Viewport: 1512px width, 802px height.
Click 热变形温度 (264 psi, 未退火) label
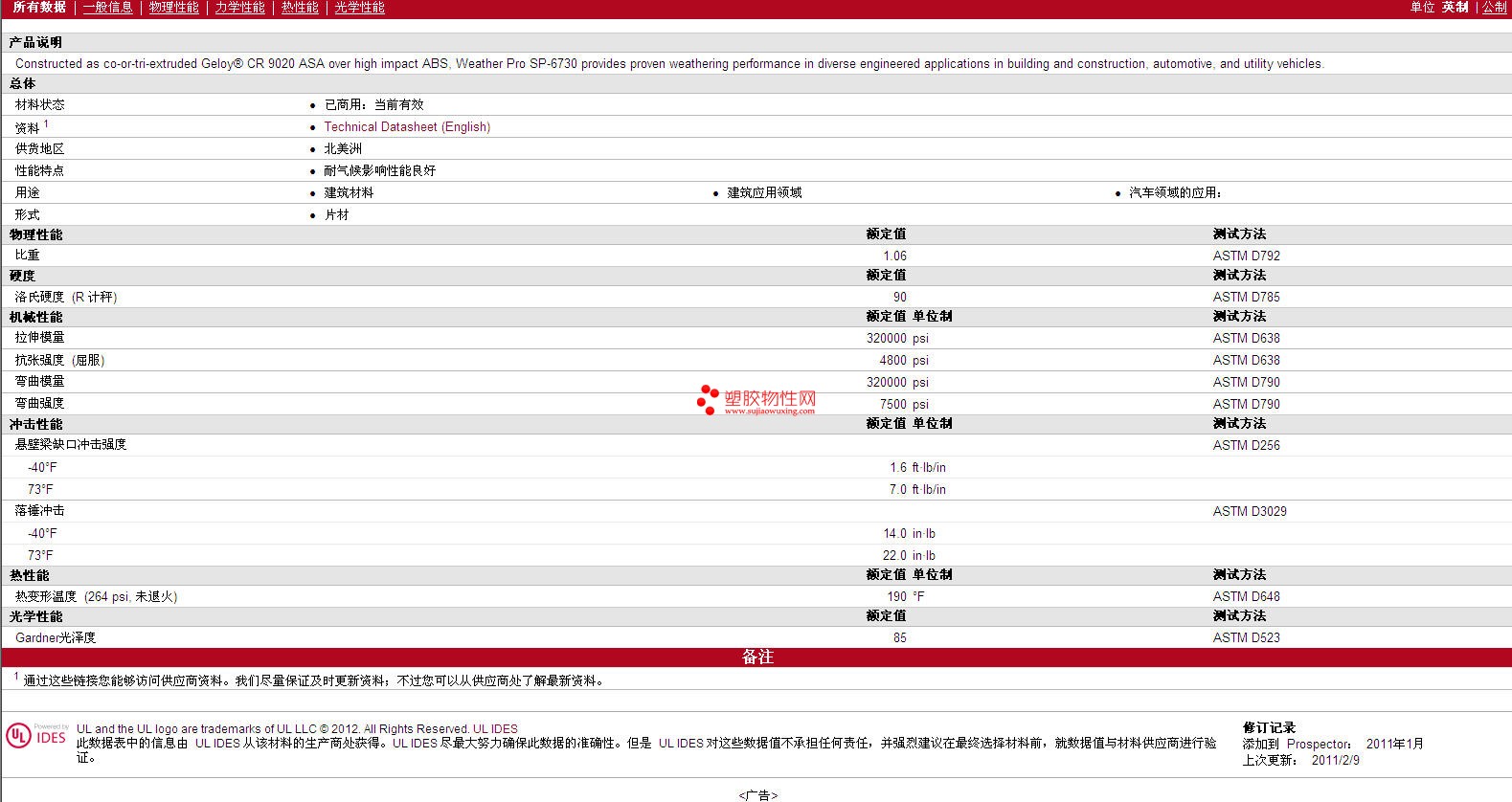point(96,596)
